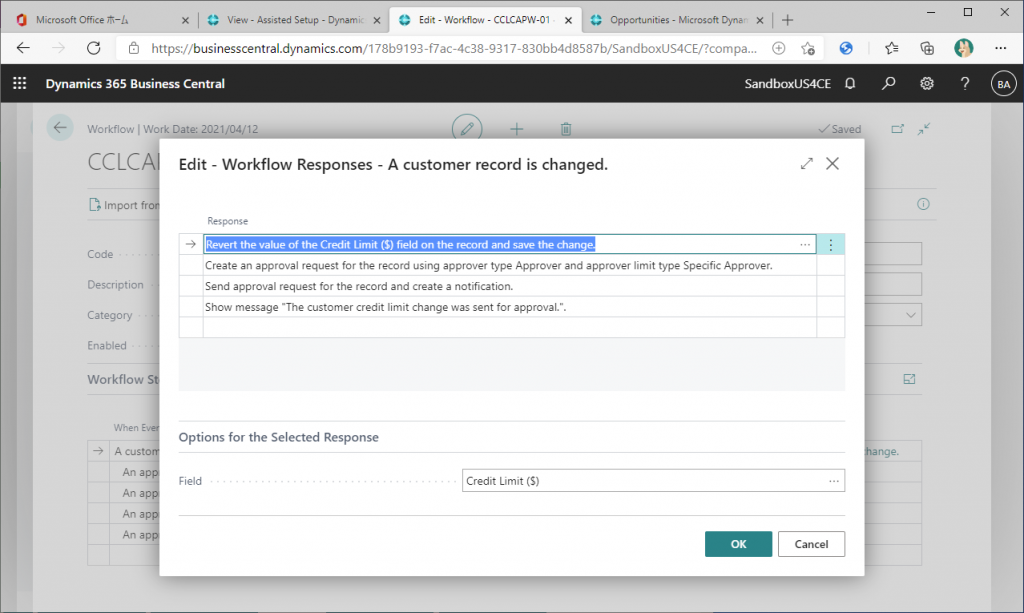Click Cancel in the Workflow Responses dialog

pyautogui.click(x=811, y=544)
